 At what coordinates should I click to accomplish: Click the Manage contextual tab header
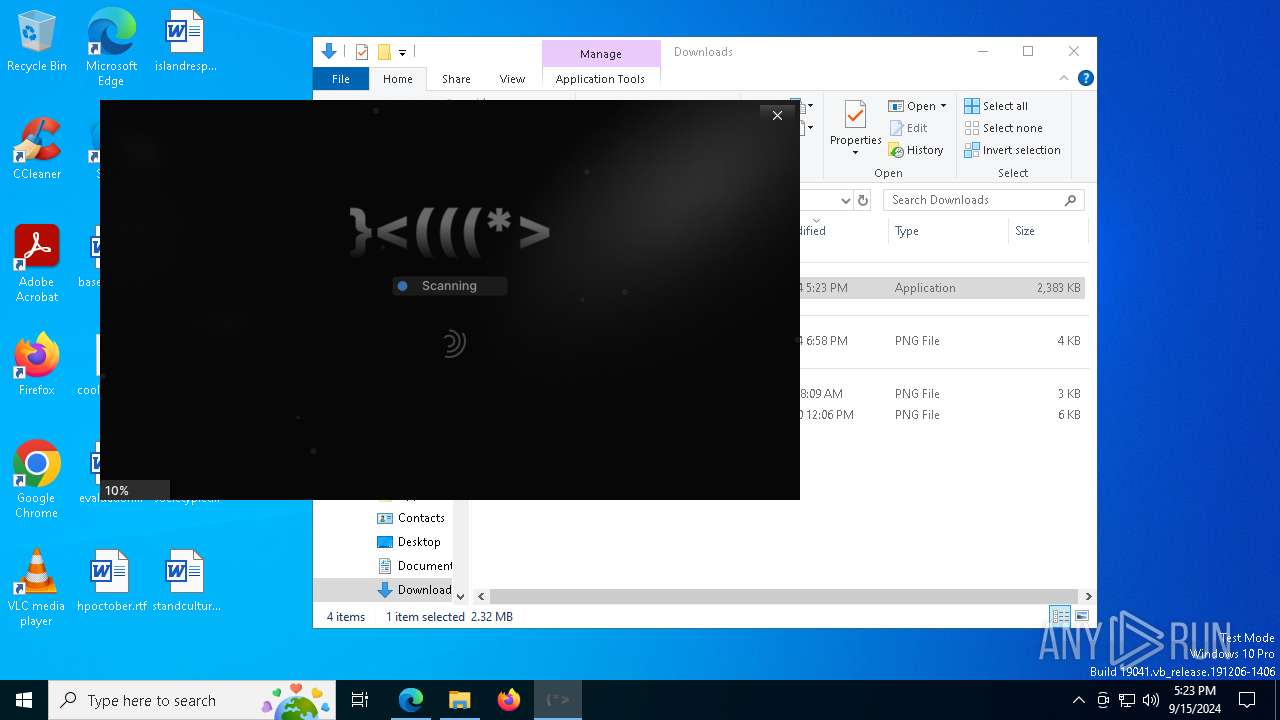601,54
